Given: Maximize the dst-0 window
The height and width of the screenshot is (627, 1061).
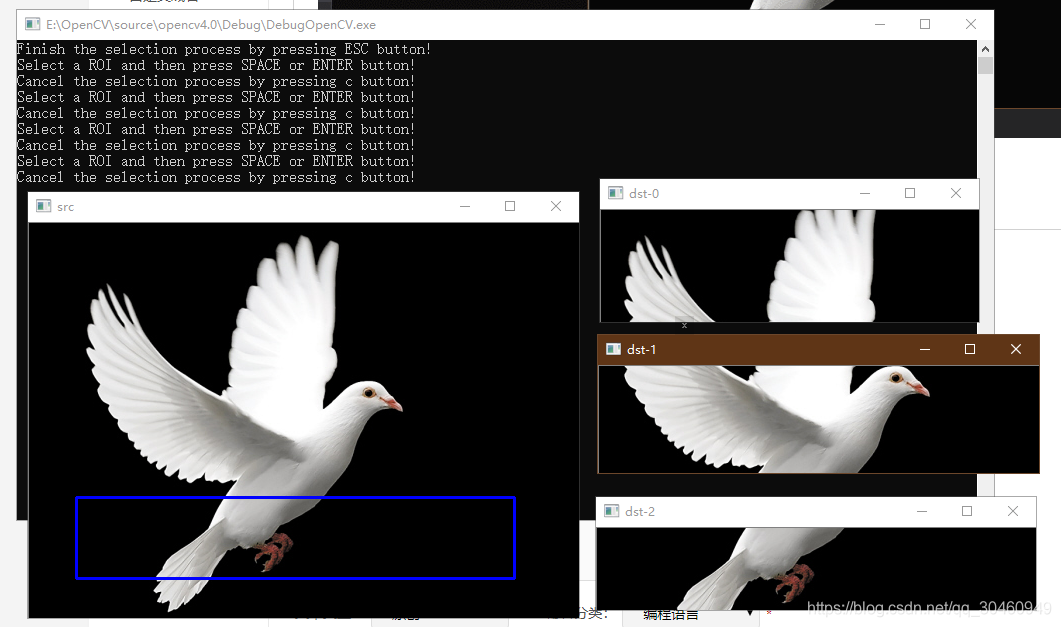Looking at the screenshot, I should click(x=911, y=193).
